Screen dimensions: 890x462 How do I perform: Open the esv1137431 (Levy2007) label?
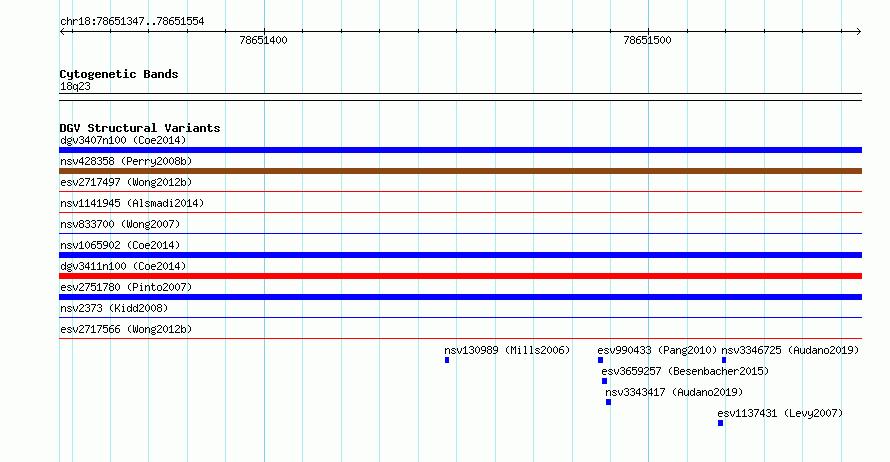780,413
